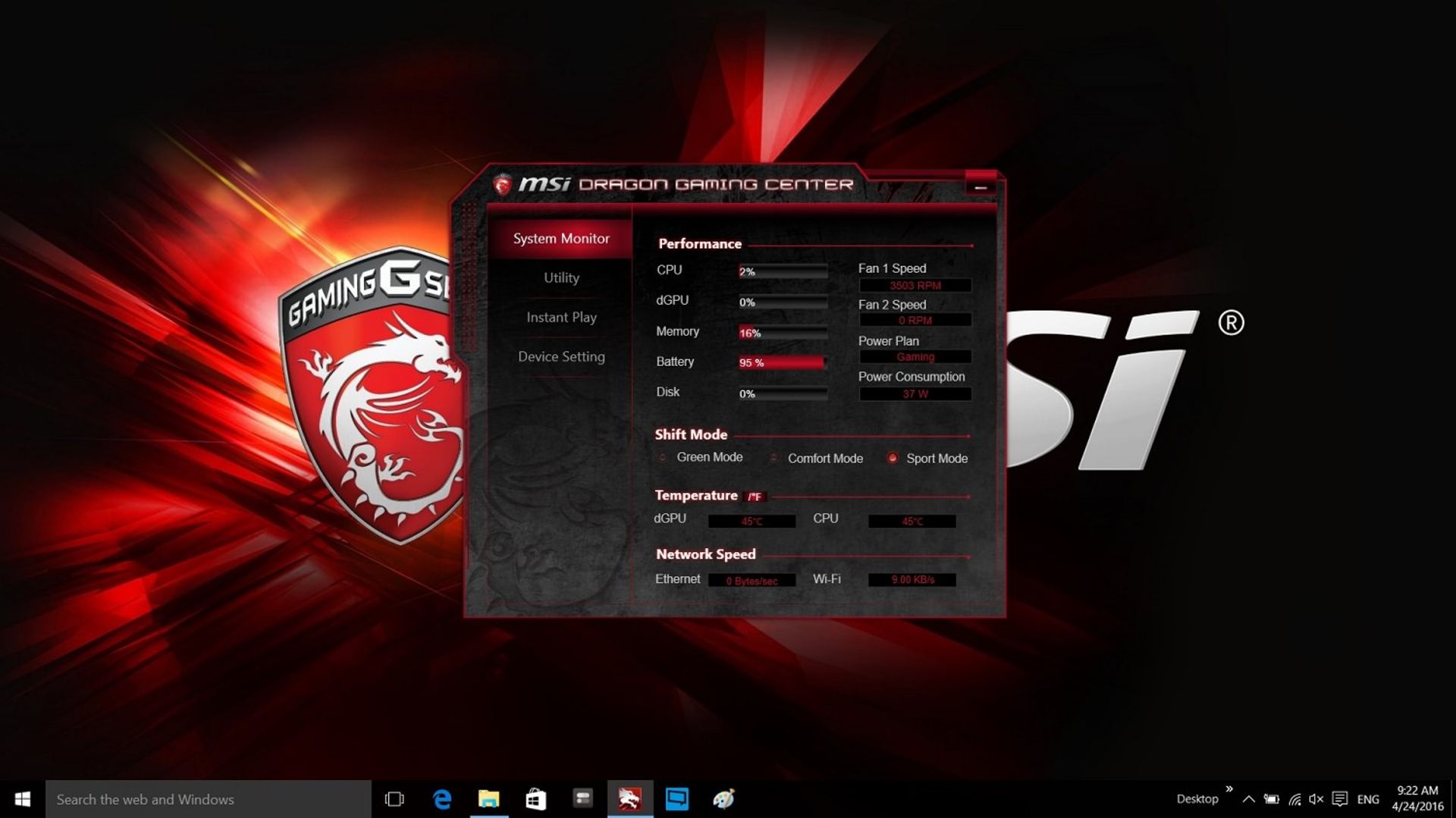Click the ENG input language indicator
The height and width of the screenshot is (818, 1456).
[x=1368, y=799]
